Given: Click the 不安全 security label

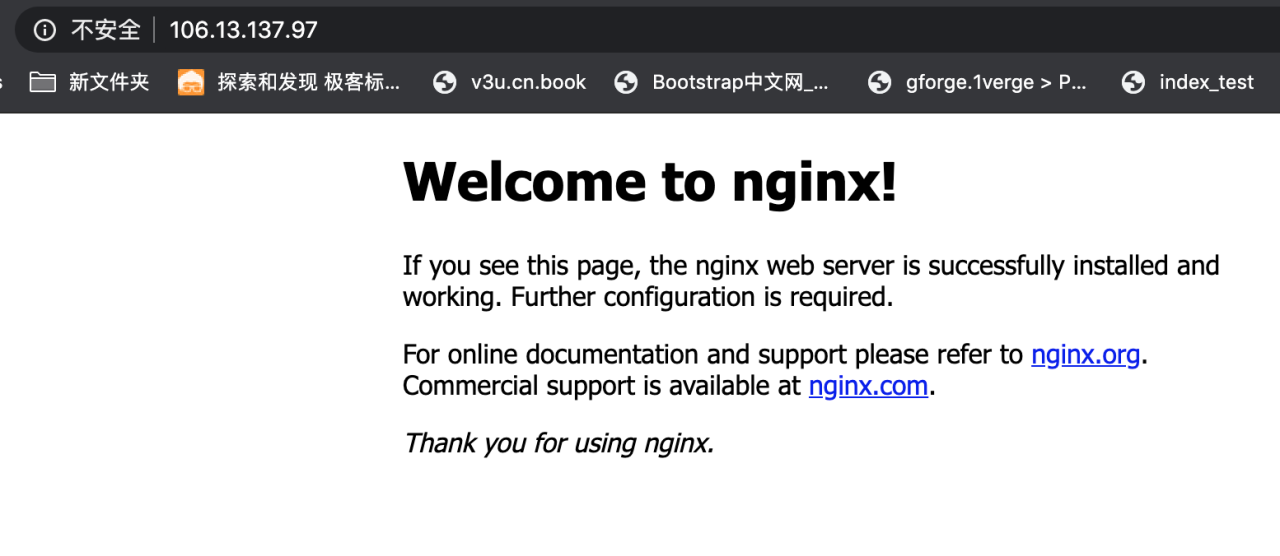Looking at the screenshot, I should point(106,30).
